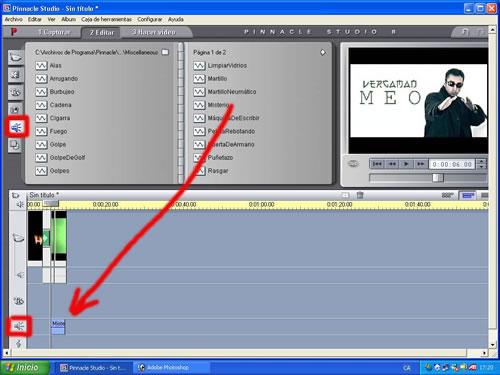
Task: Move the preview player scrubber handle
Action: tap(438, 178)
